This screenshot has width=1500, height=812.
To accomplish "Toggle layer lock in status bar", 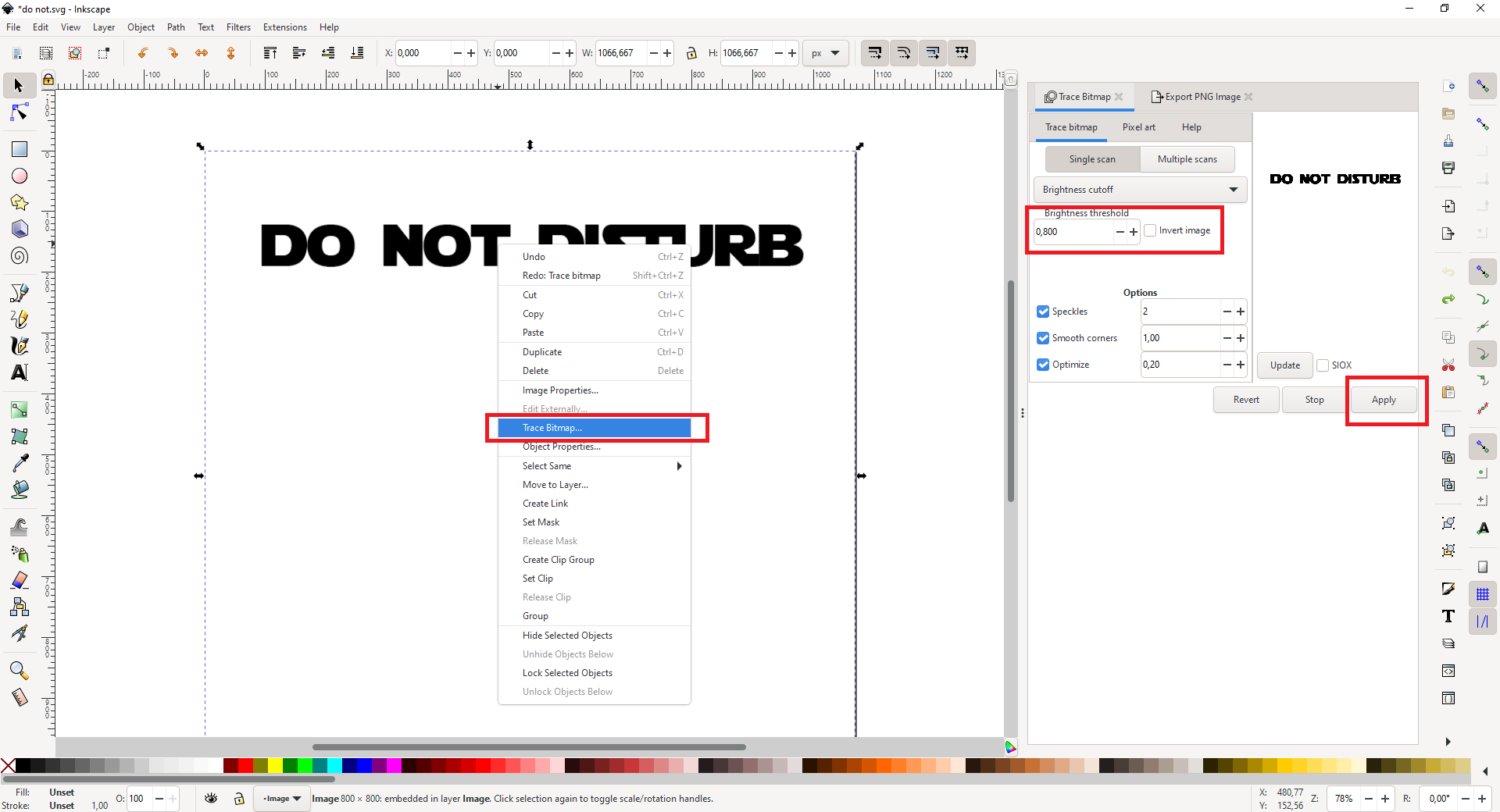I will pos(240,798).
